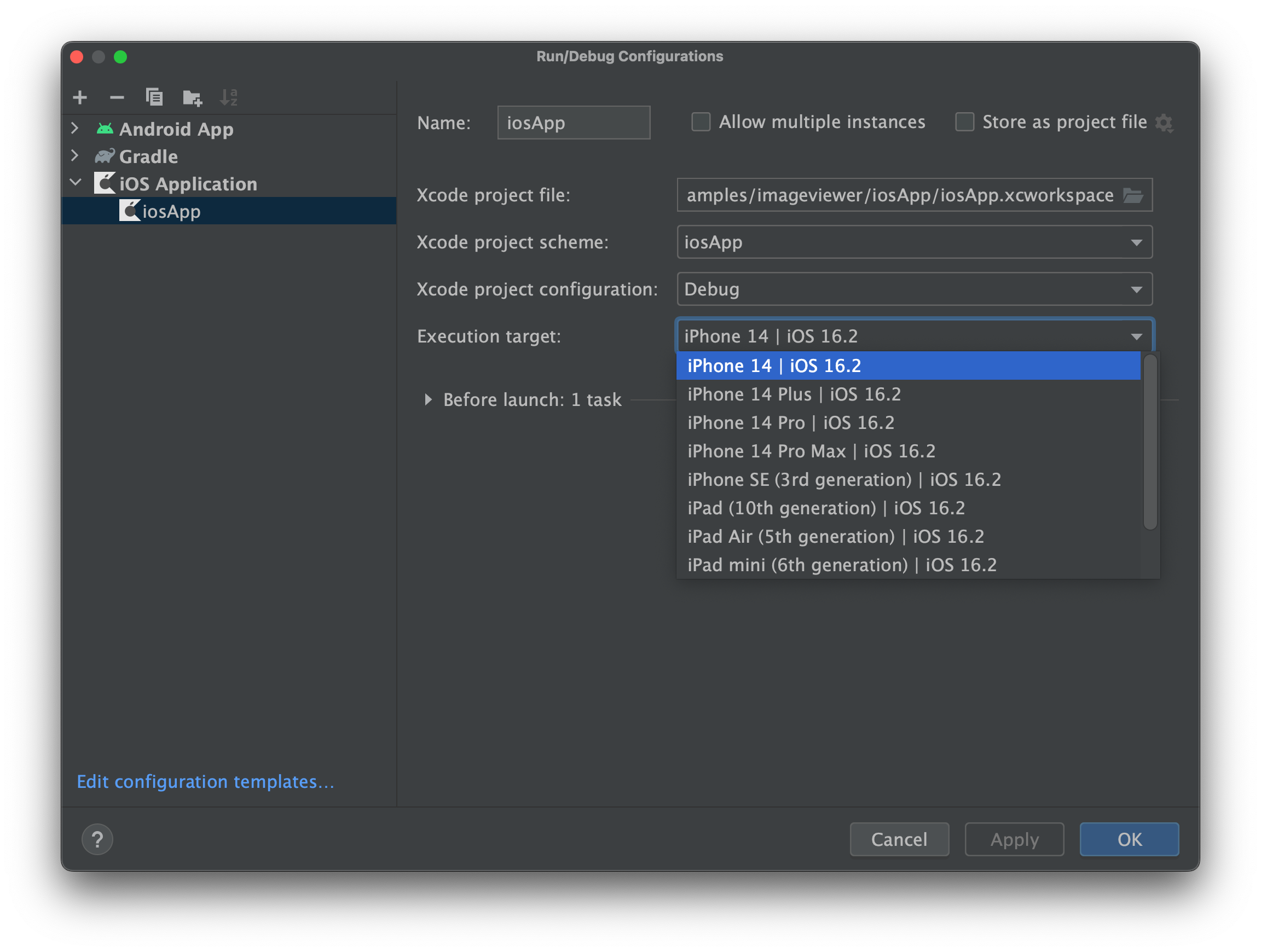Check Store as project file

tap(964, 122)
